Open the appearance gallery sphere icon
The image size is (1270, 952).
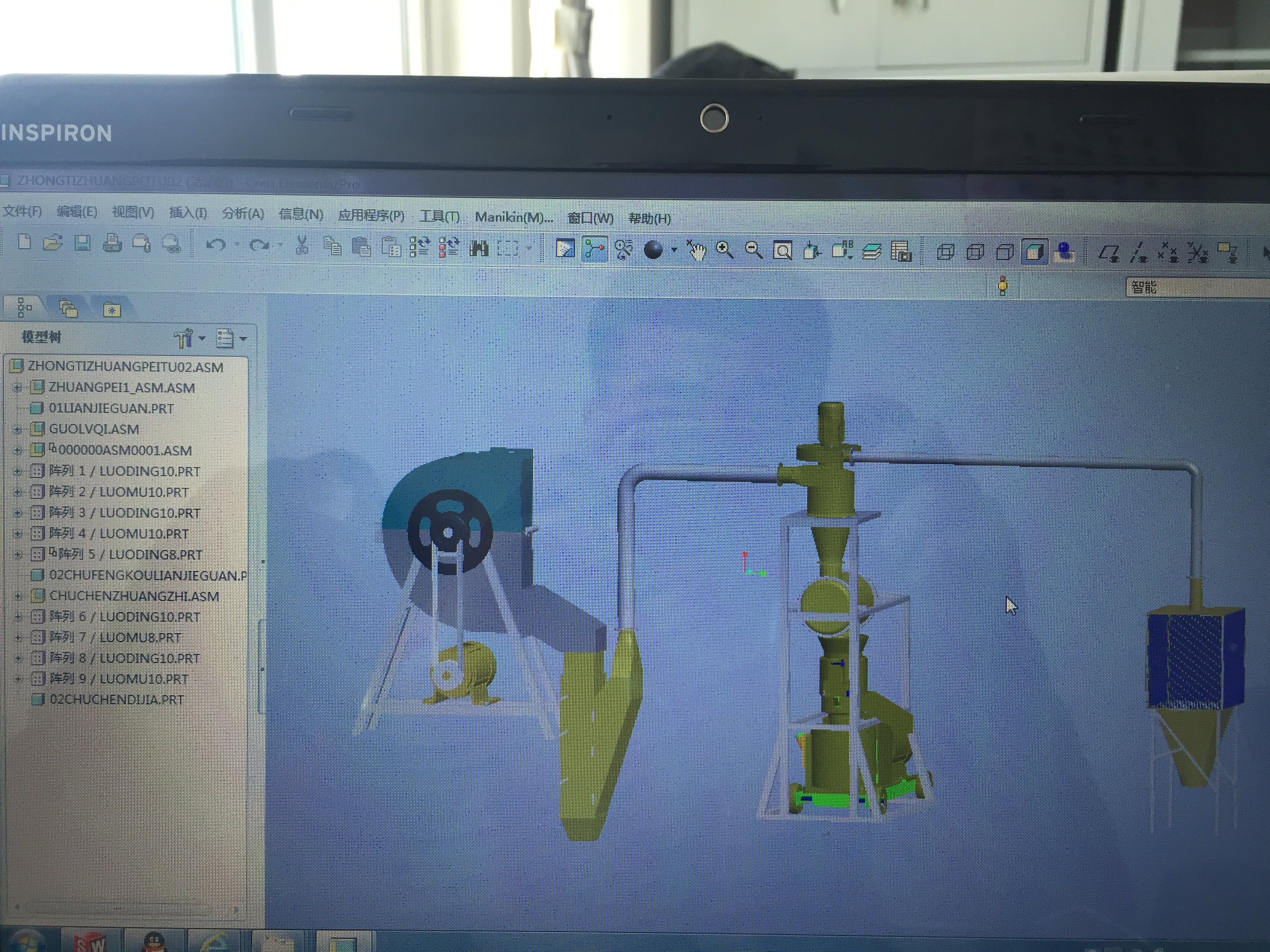(653, 250)
